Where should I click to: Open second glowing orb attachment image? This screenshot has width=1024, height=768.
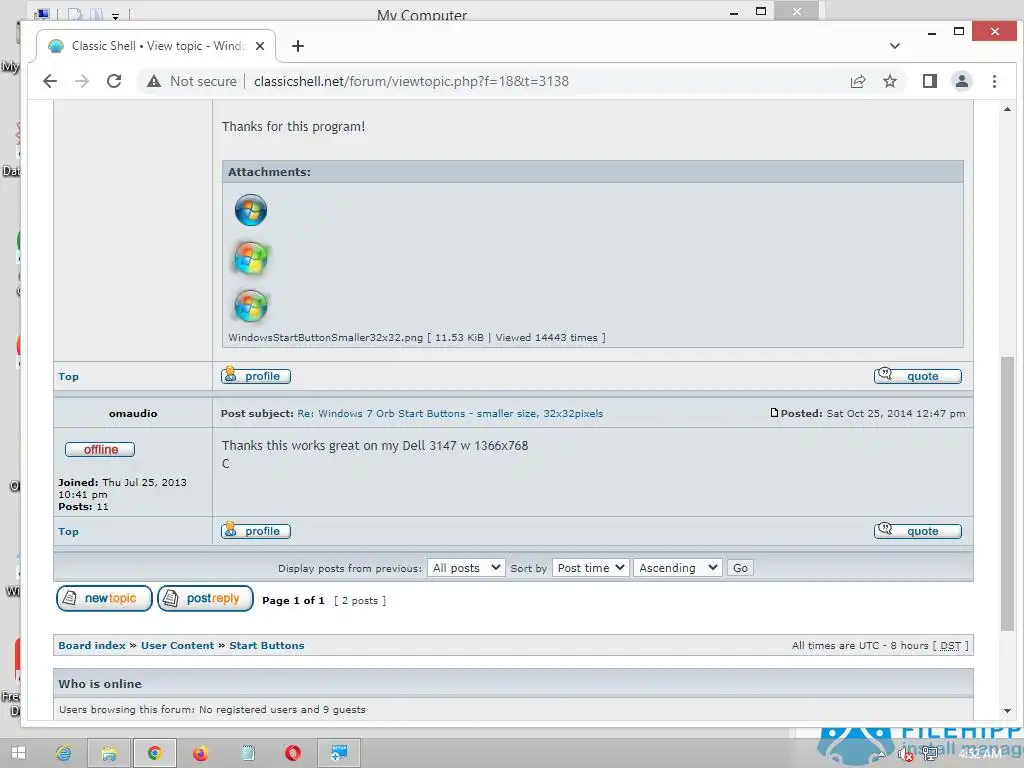tap(251, 258)
